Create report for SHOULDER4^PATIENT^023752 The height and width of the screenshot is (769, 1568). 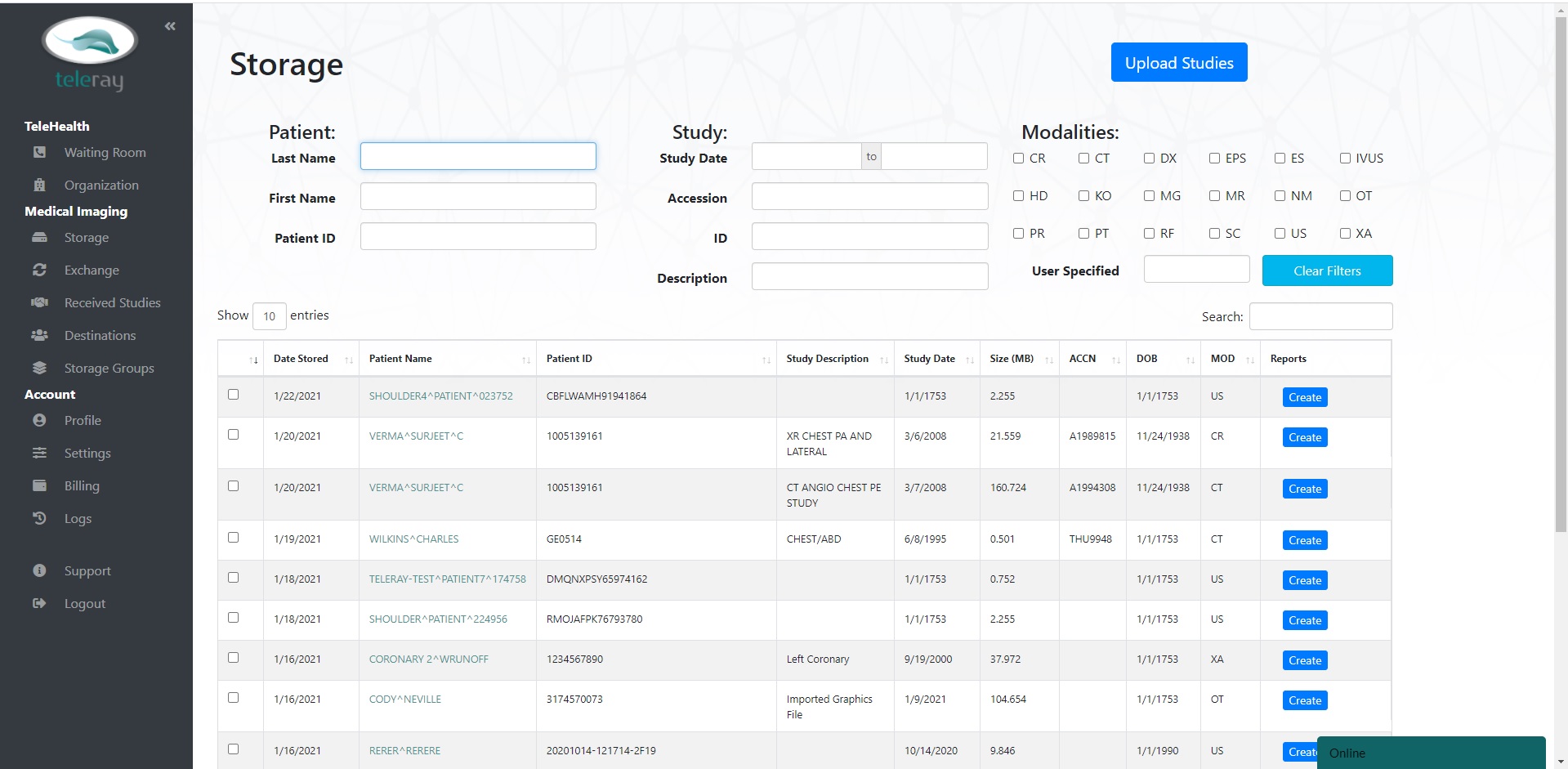(x=1305, y=397)
